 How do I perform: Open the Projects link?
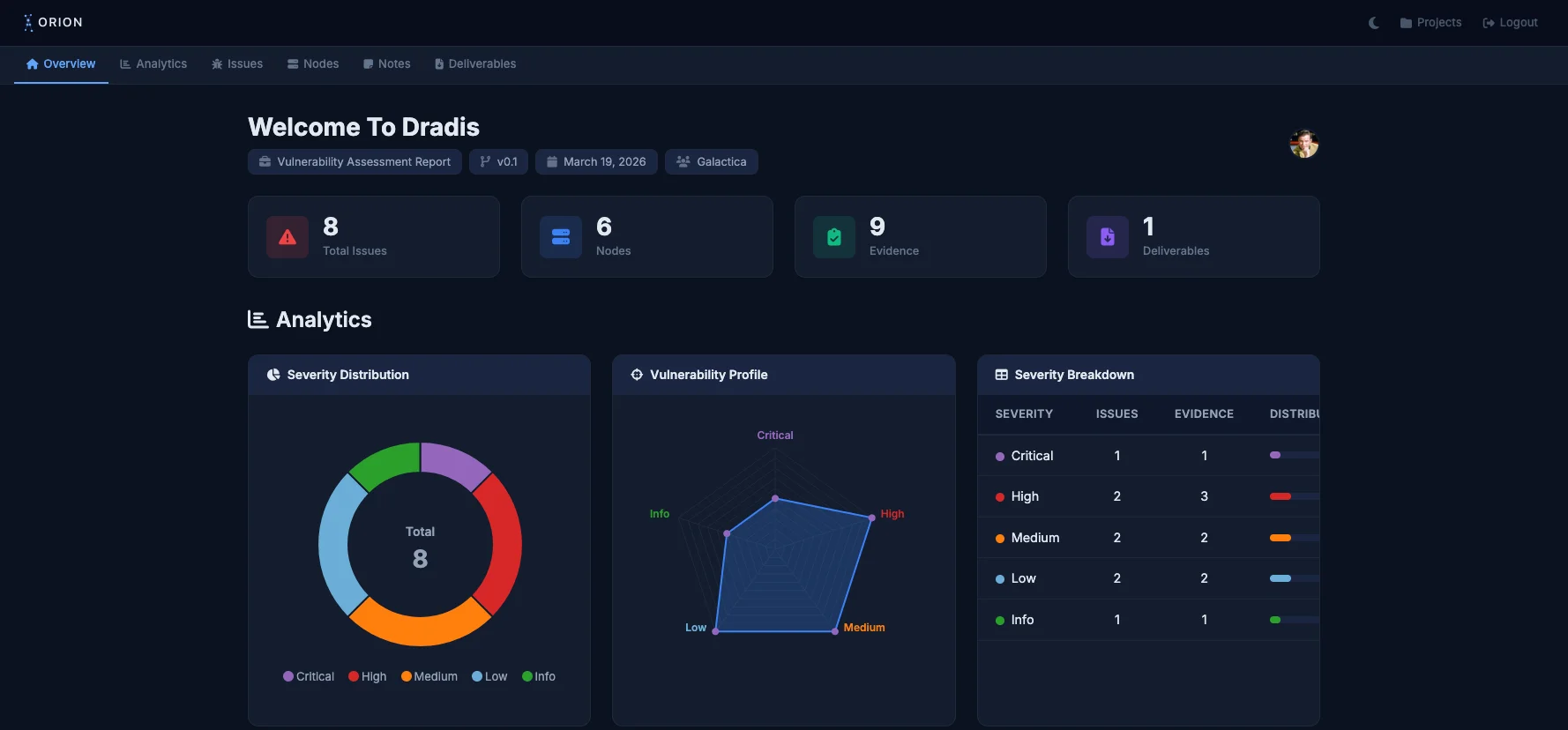coord(1430,23)
